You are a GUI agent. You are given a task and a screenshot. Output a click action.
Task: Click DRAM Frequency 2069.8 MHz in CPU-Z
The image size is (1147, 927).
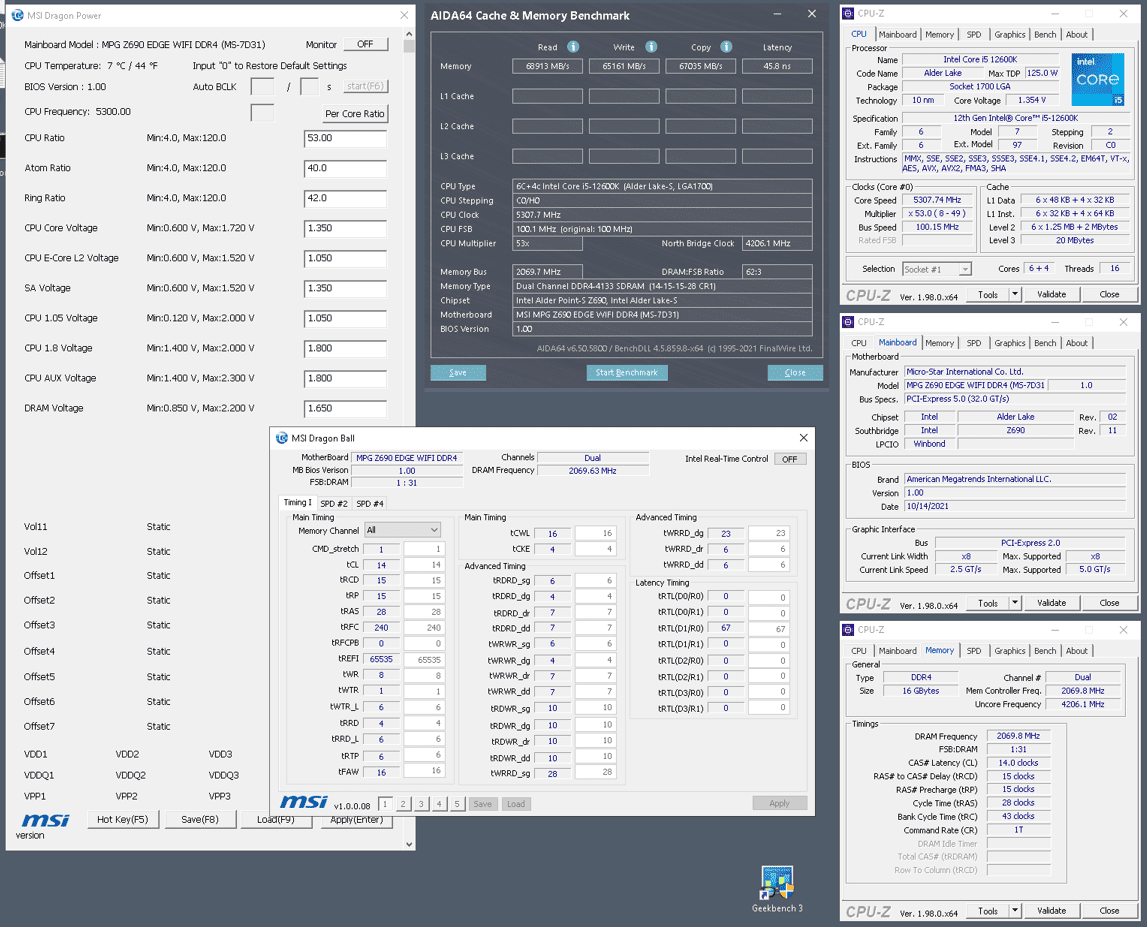point(1018,736)
